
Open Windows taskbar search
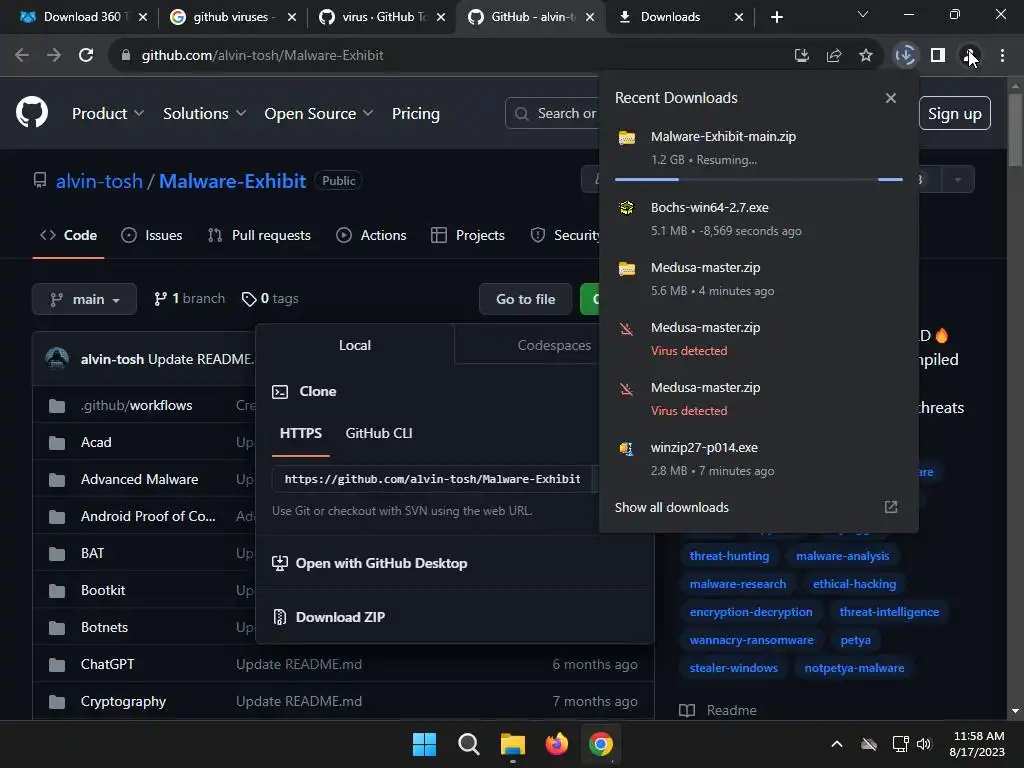coord(468,744)
